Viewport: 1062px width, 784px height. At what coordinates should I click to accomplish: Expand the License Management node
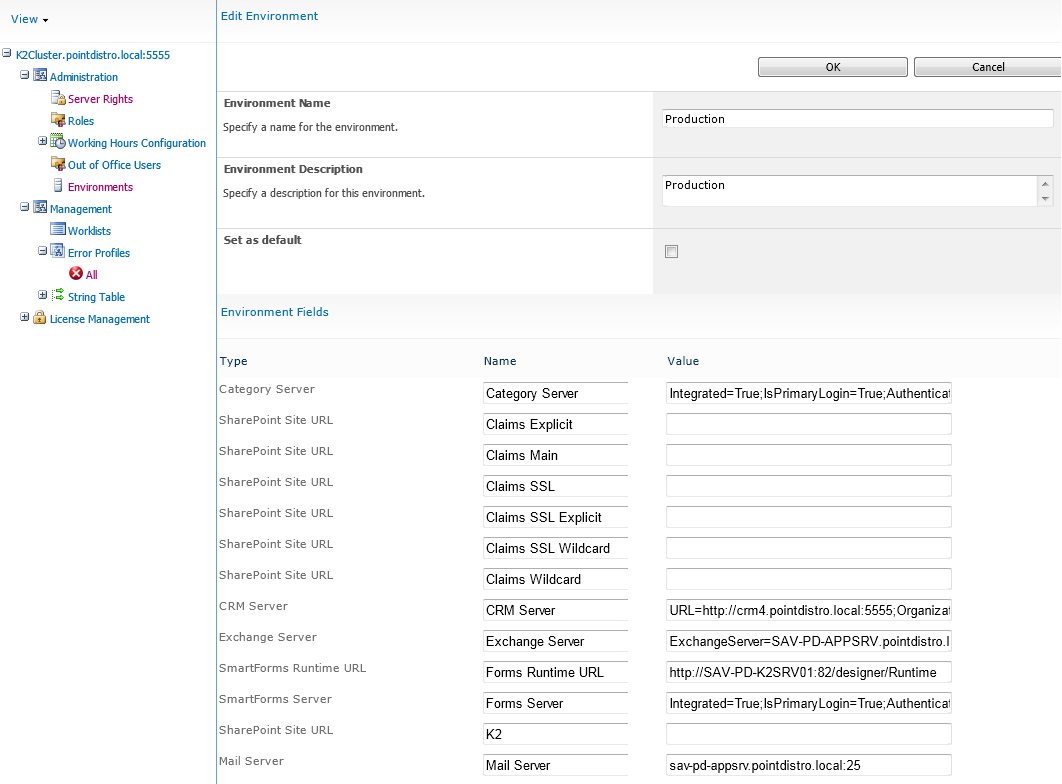click(x=25, y=318)
